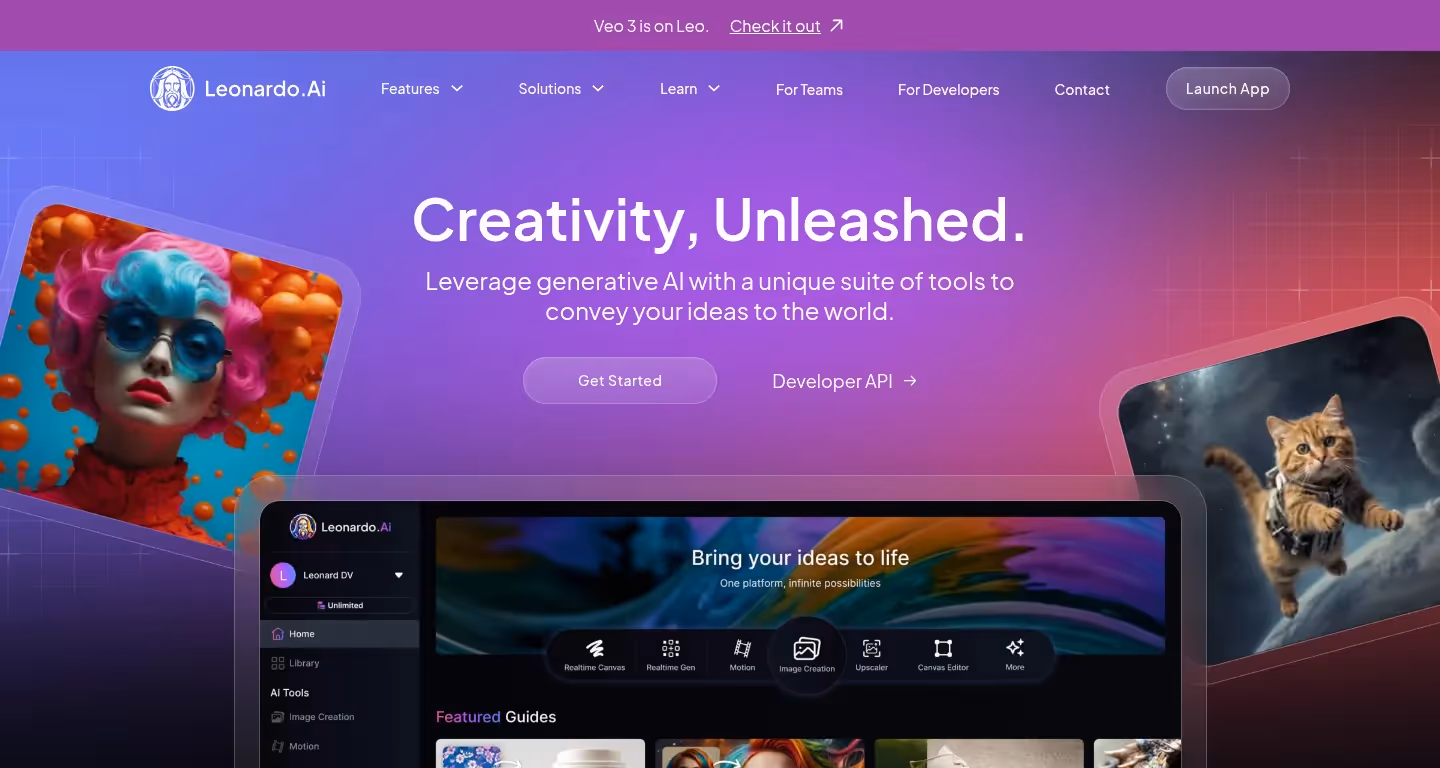This screenshot has width=1440, height=768.
Task: Click the Leonardo.Ai wizard logo in header
Action: [x=172, y=89]
